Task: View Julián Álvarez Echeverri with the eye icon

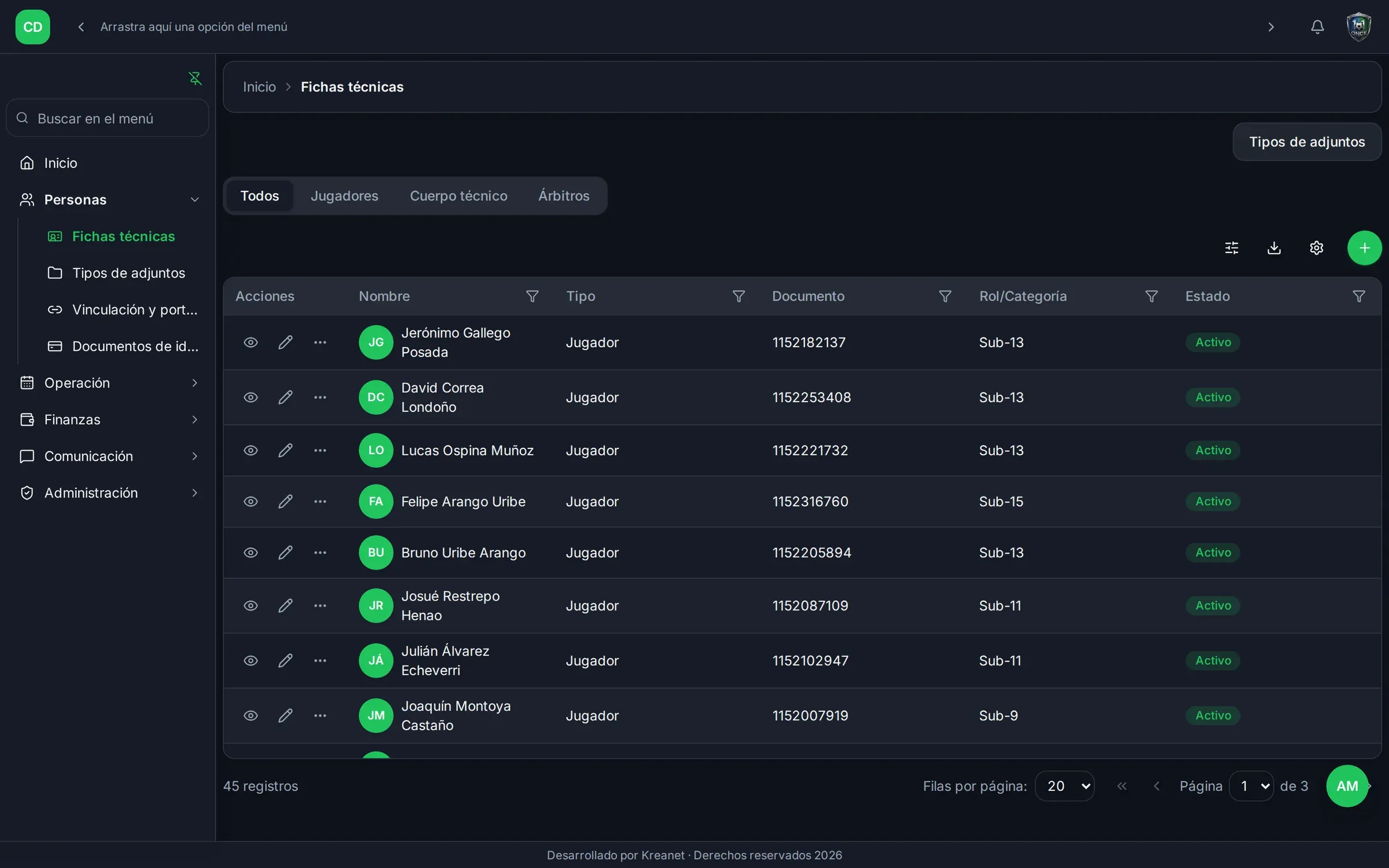Action: coord(251,661)
